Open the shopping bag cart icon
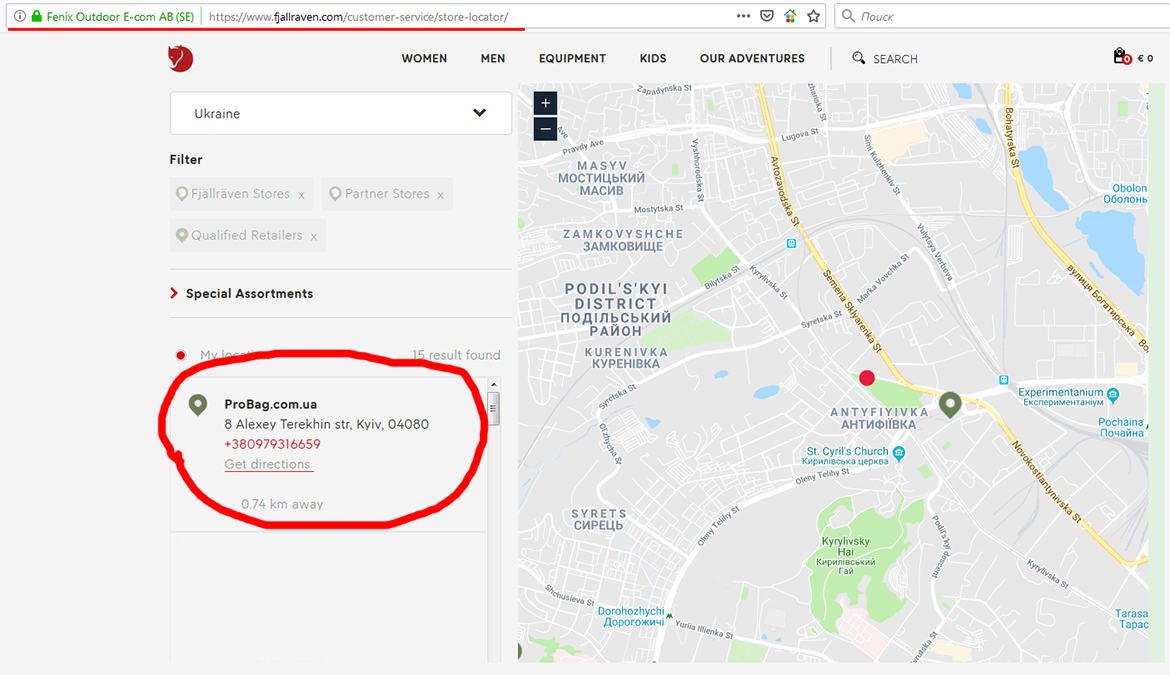 (x=1121, y=56)
